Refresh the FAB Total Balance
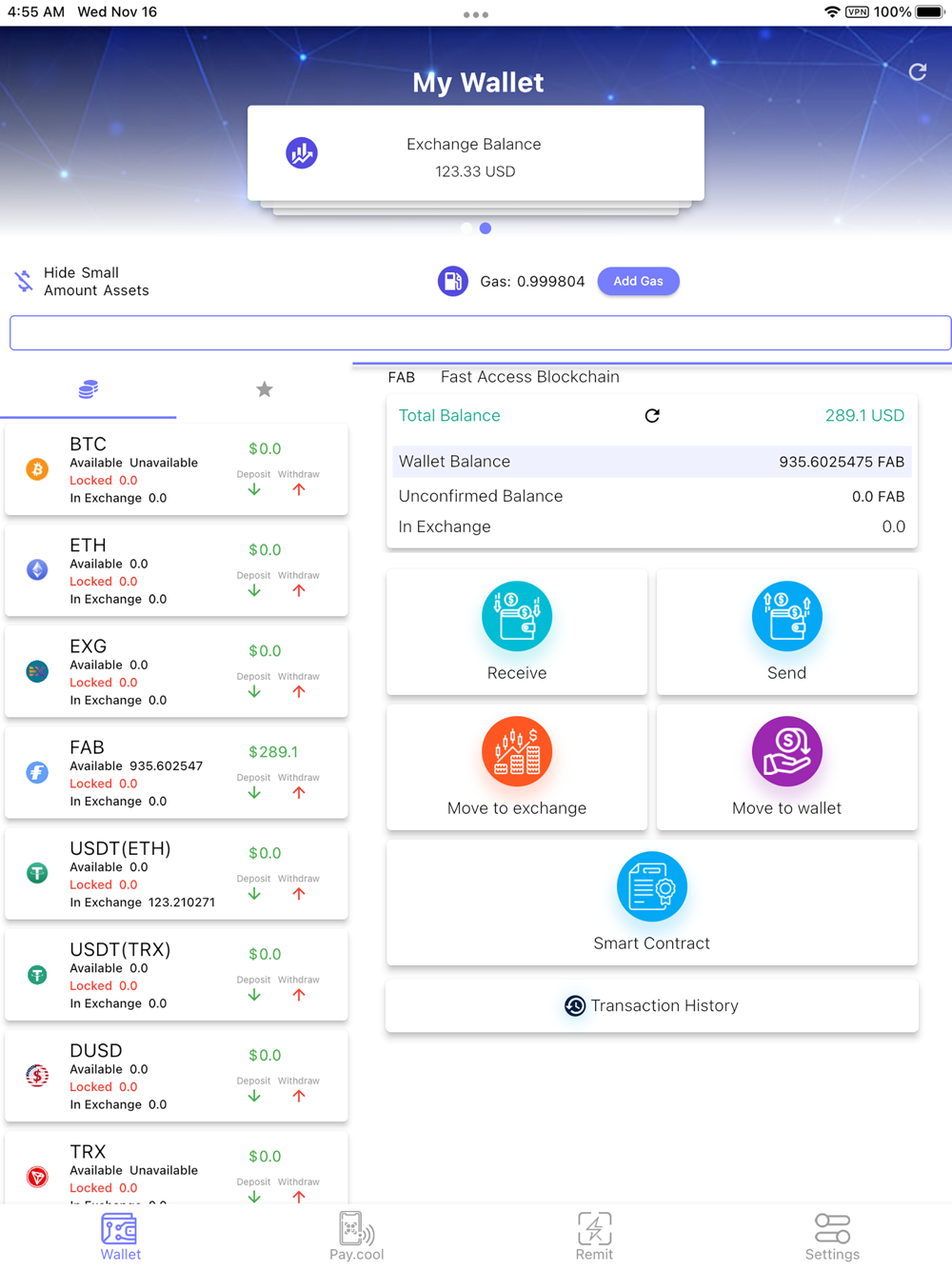 (652, 416)
